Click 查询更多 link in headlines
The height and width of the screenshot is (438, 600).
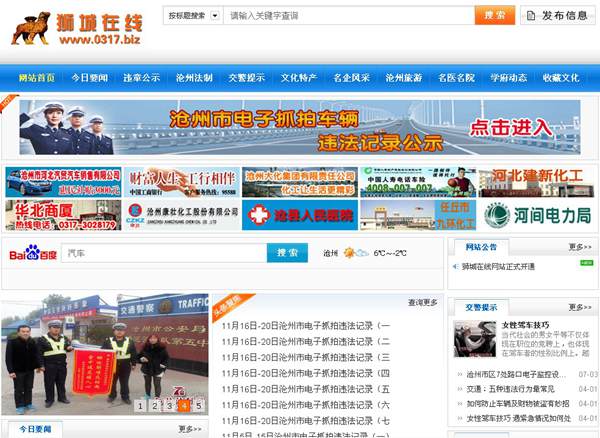click(x=422, y=303)
